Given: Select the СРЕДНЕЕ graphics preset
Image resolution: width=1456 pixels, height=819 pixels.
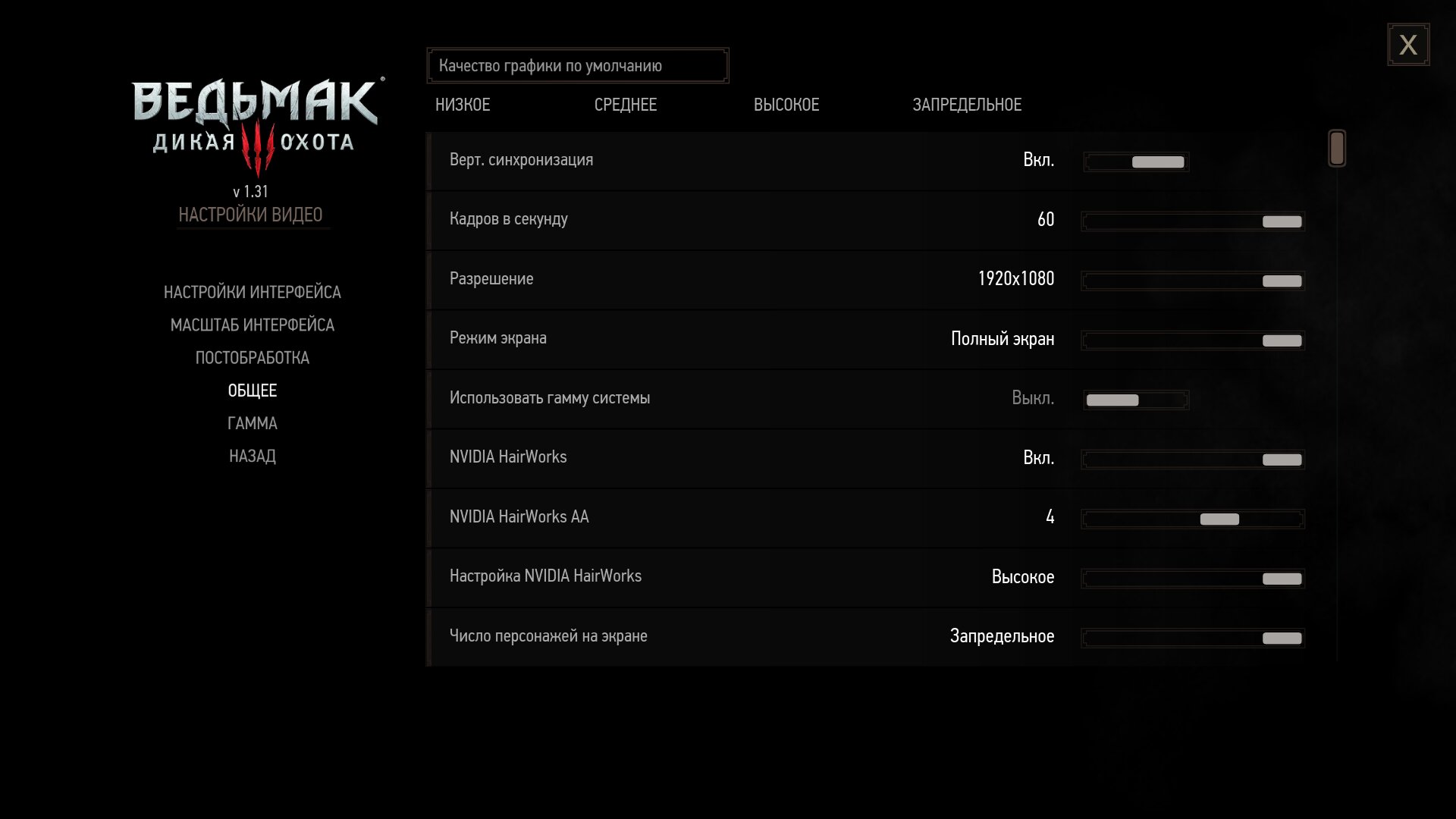Looking at the screenshot, I should click(x=626, y=105).
